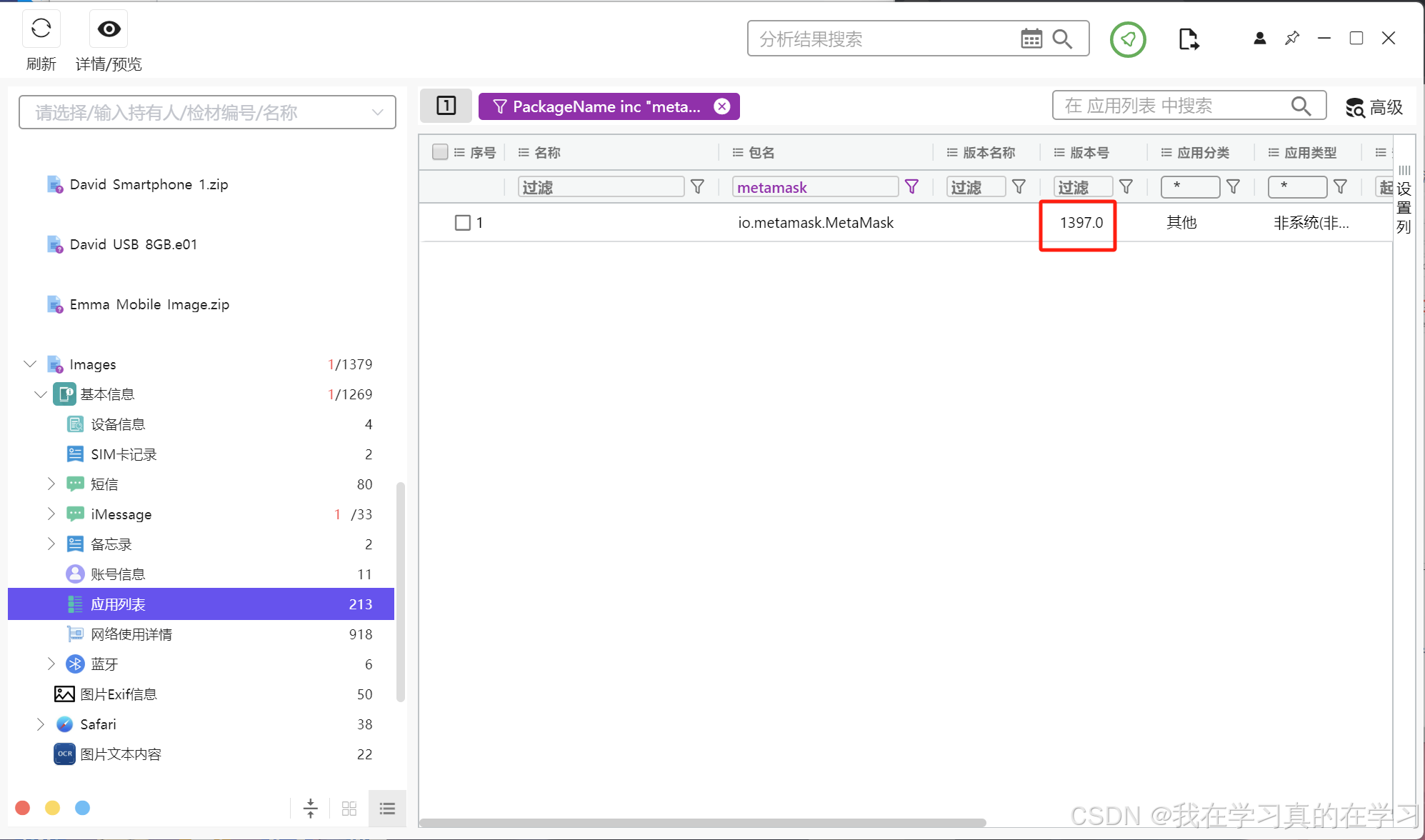The image size is (1425, 840).
Task: Click the calendar icon in the search bar
Action: [1031, 39]
